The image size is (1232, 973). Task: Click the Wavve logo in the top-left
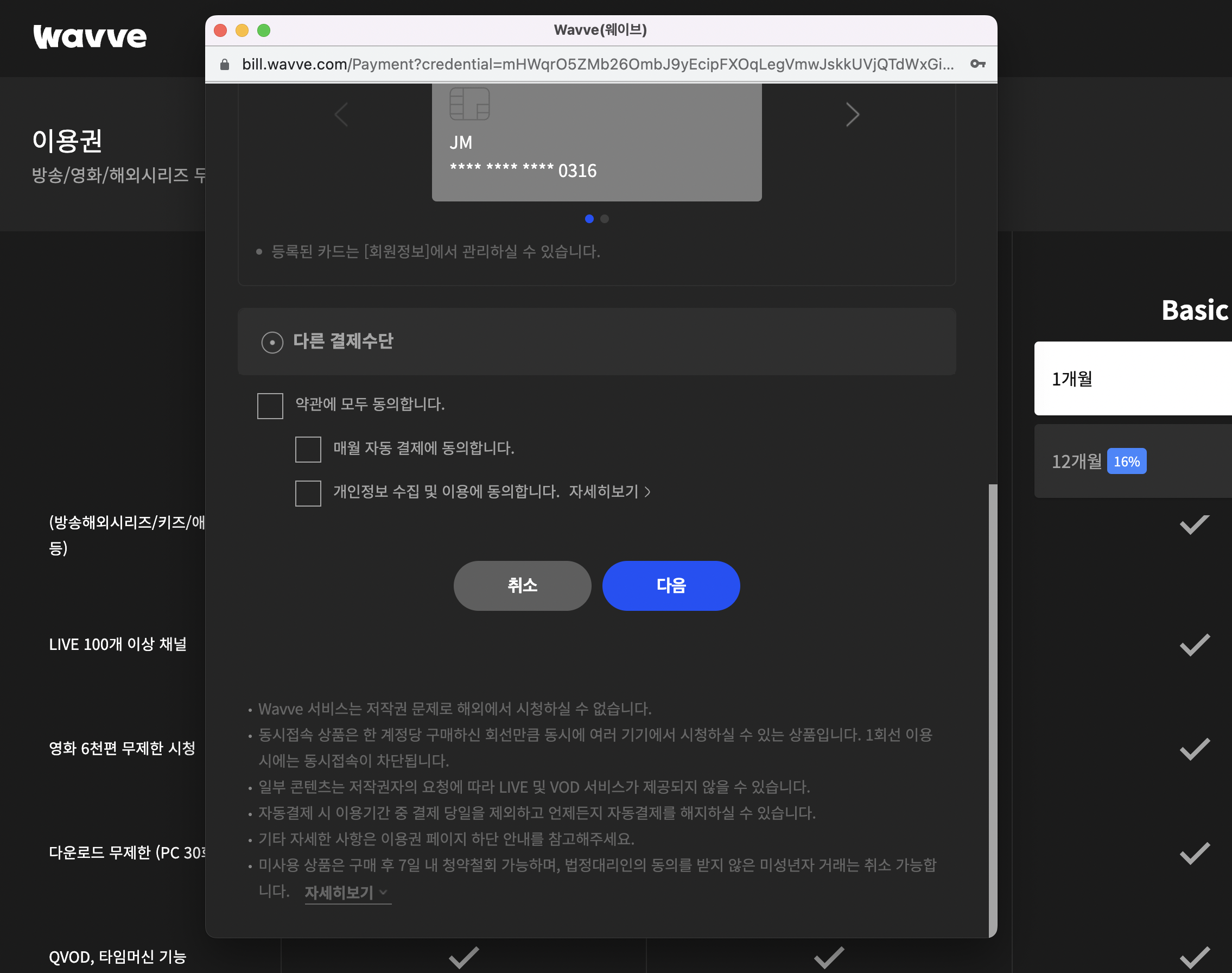(90, 37)
